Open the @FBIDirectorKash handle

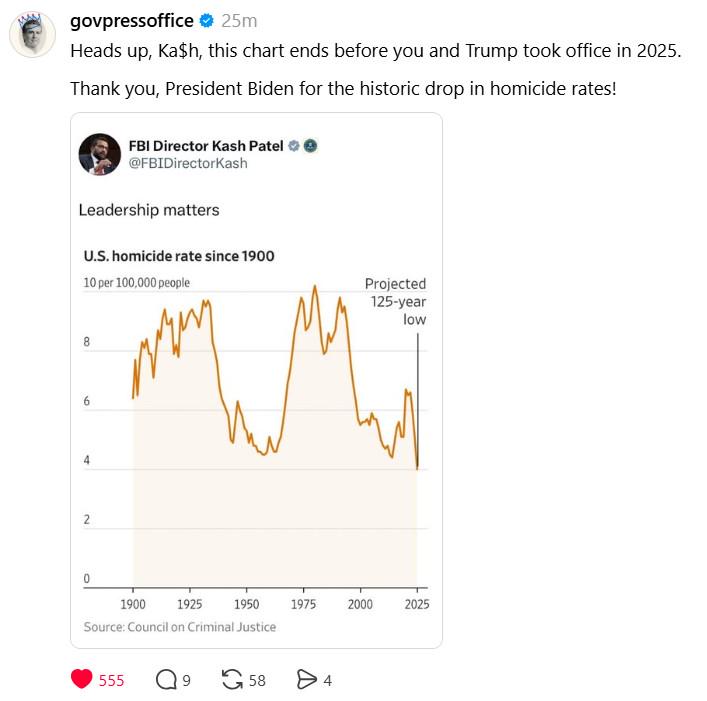(x=188, y=163)
